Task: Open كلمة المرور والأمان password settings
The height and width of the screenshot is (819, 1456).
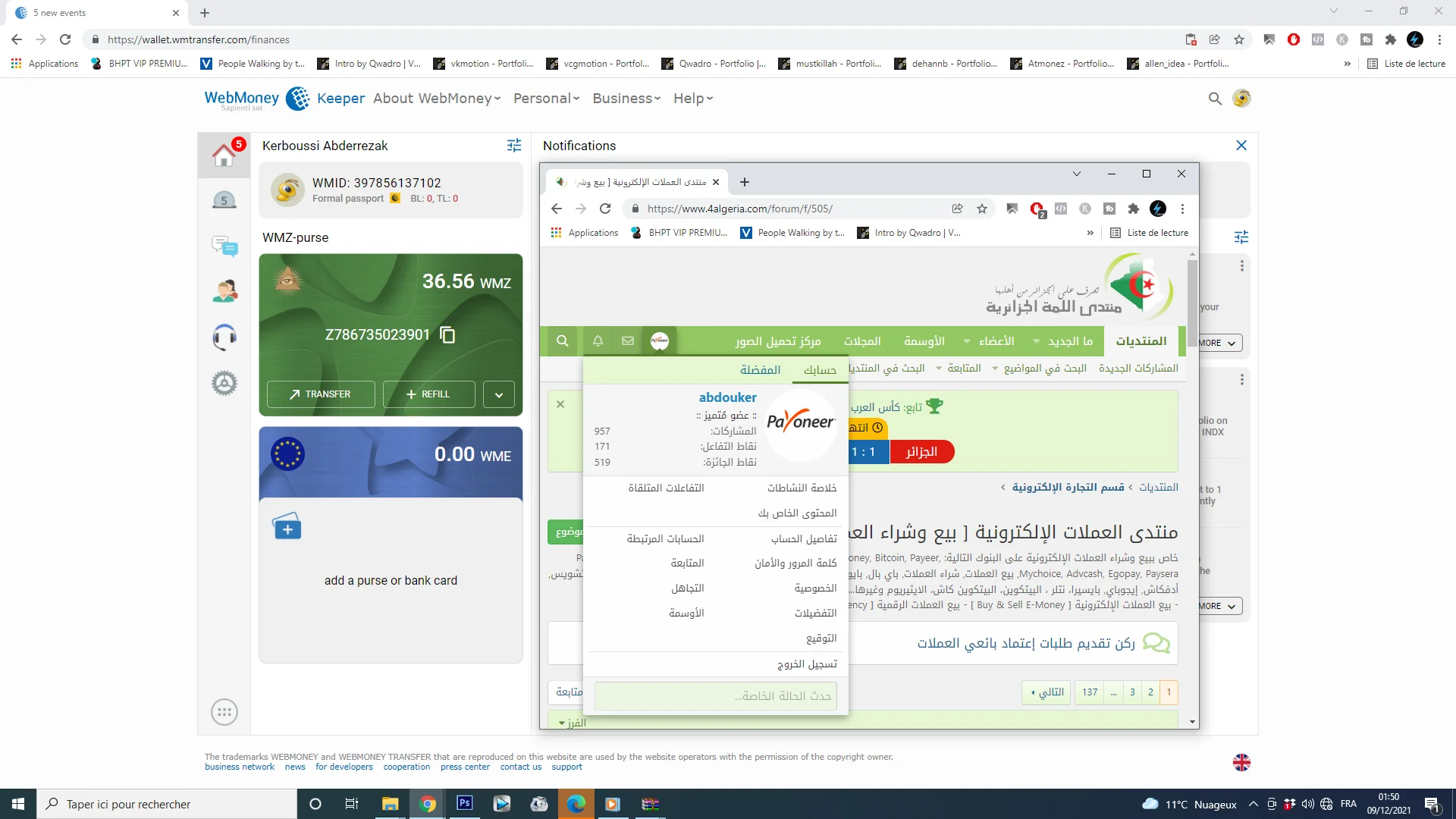Action: 795,563
